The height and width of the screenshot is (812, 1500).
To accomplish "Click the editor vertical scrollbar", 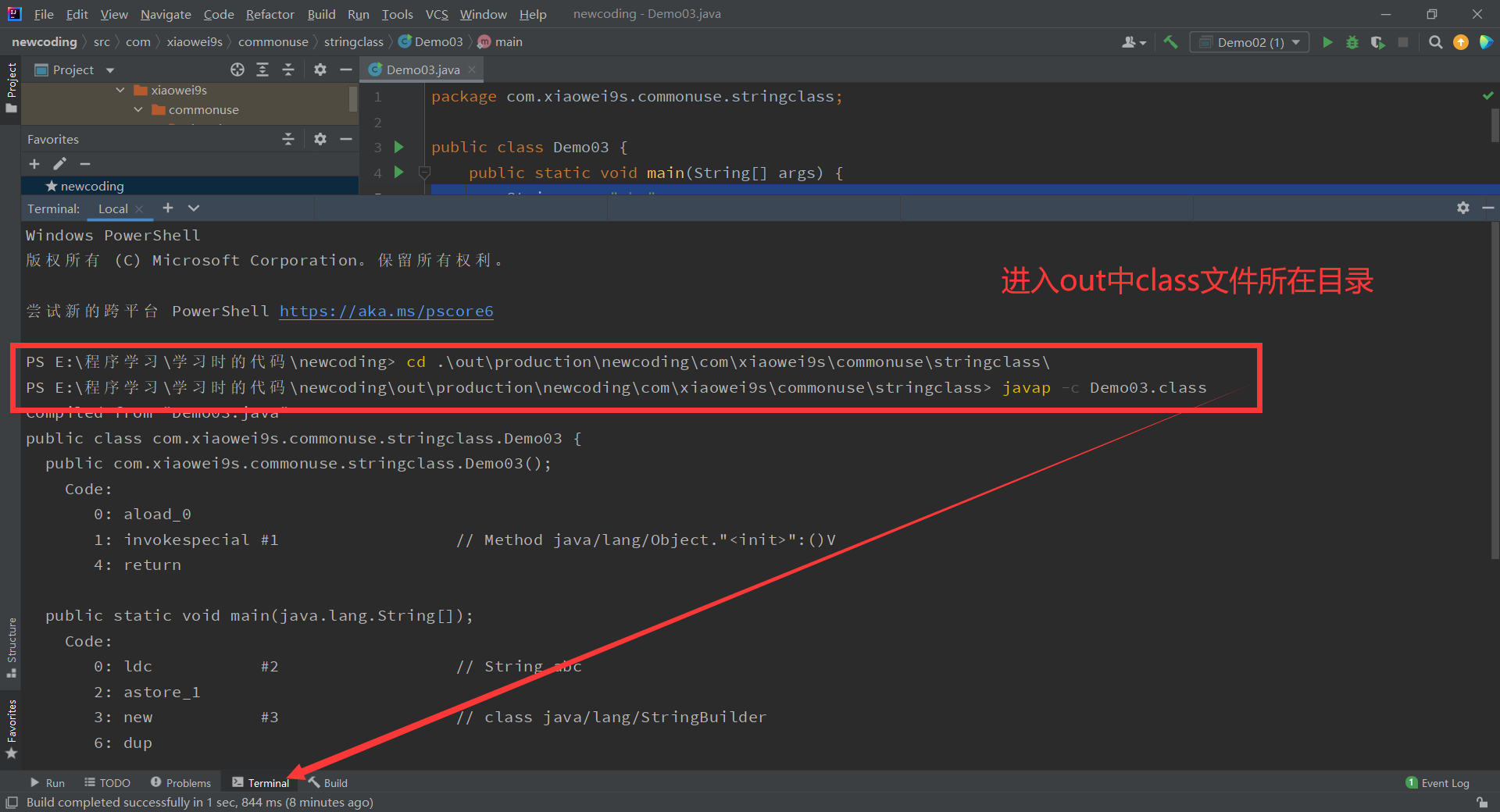I will (1495, 125).
